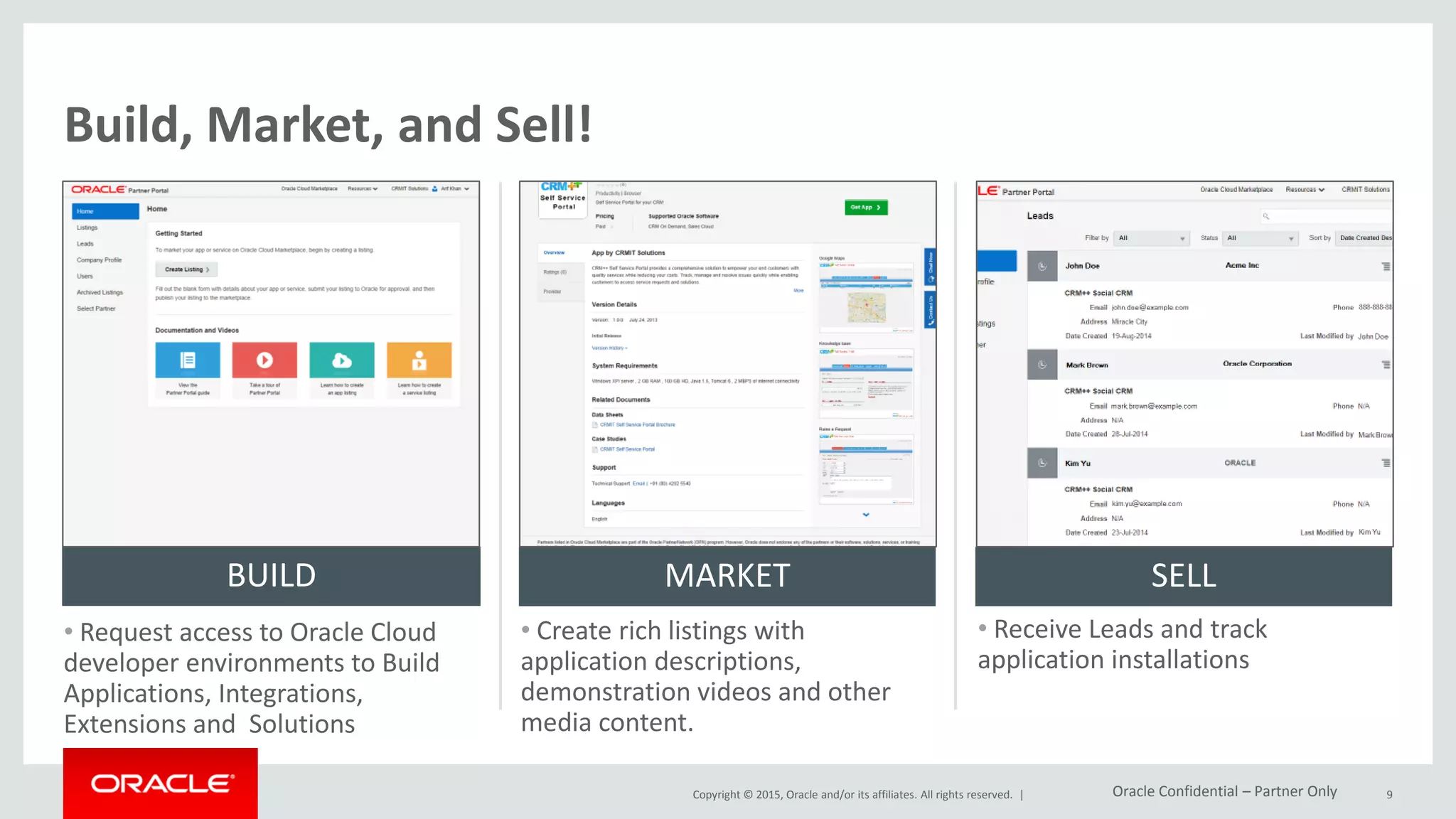
Task: Open the Sort by Date Created dropdown
Action: tap(1364, 238)
